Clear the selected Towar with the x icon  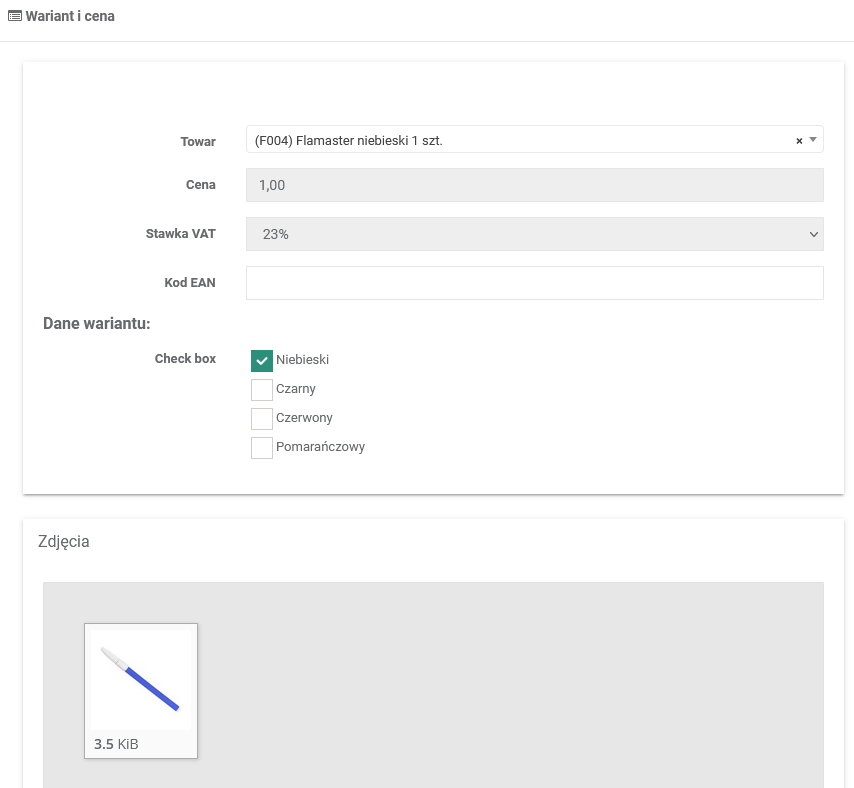[x=799, y=141]
